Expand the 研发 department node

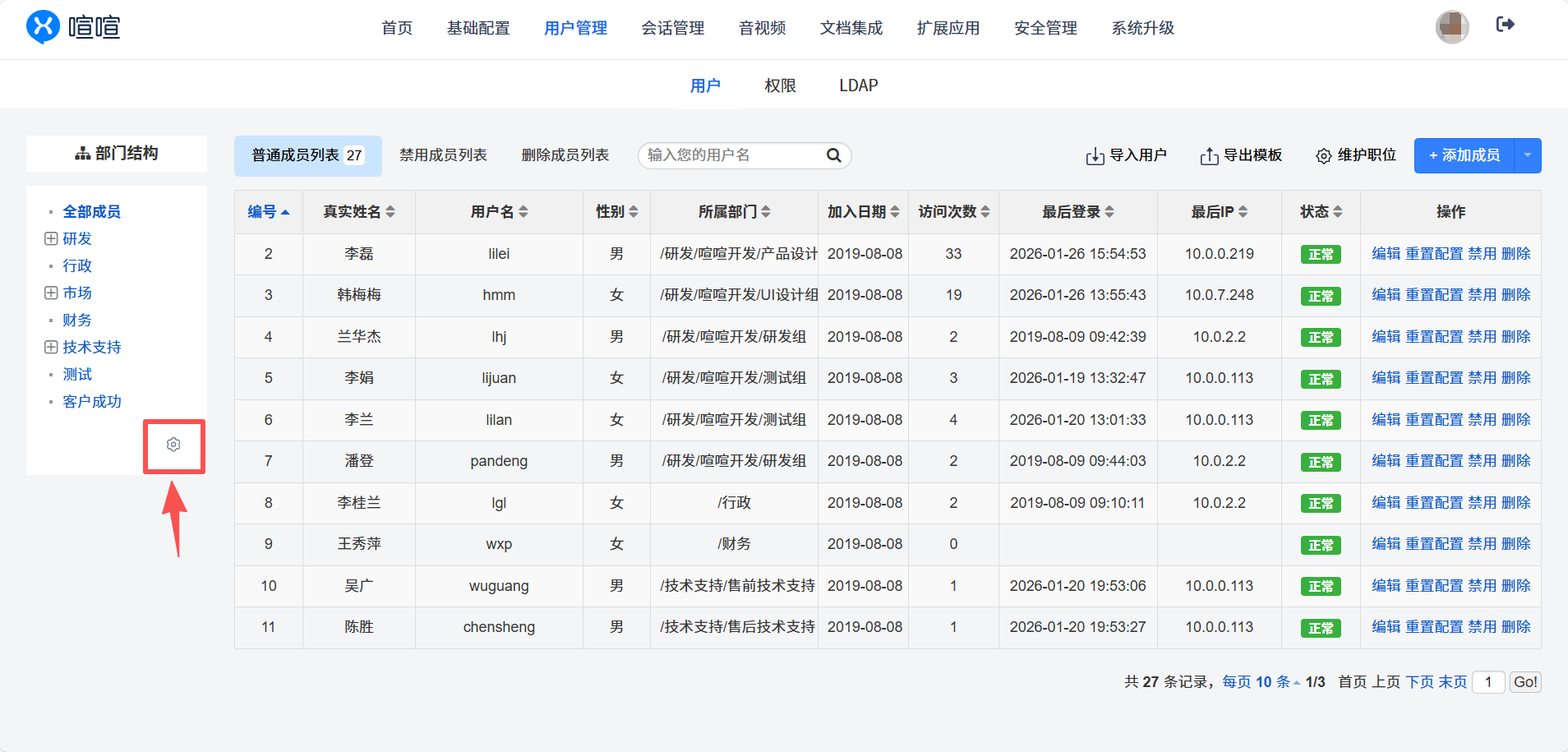point(51,239)
